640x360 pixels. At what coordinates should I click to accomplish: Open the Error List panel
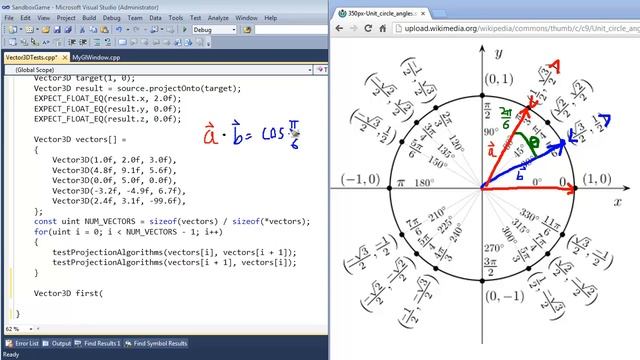click(x=23, y=343)
